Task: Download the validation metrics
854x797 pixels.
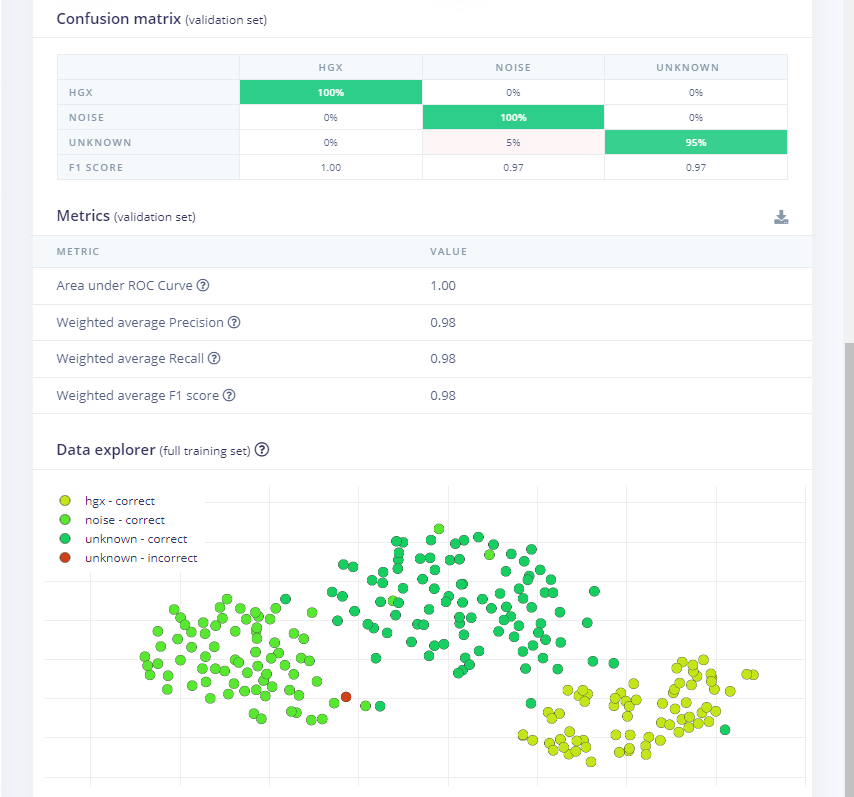Action: click(x=781, y=217)
